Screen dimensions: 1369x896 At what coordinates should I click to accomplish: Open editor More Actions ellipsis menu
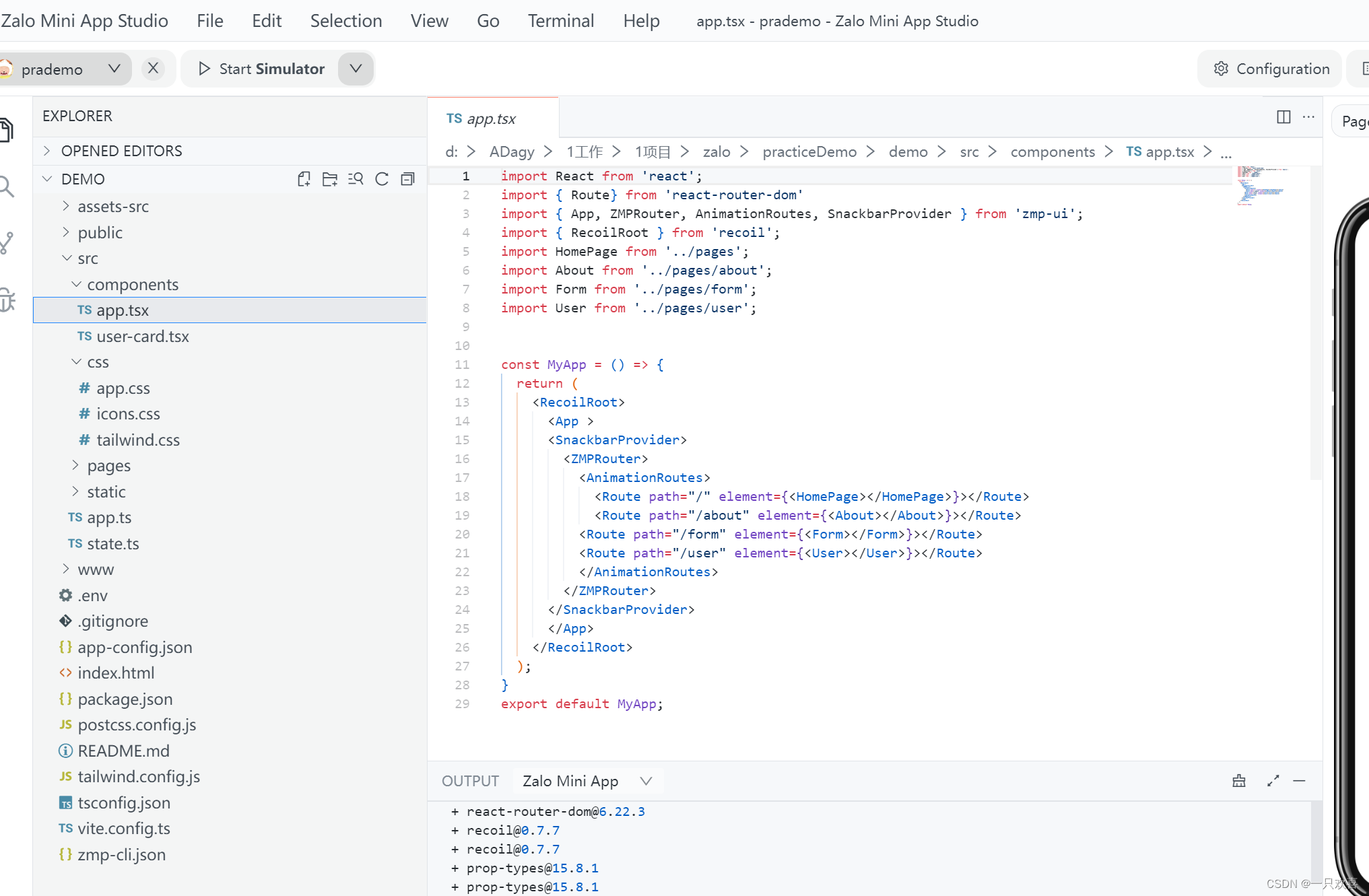[x=1308, y=117]
